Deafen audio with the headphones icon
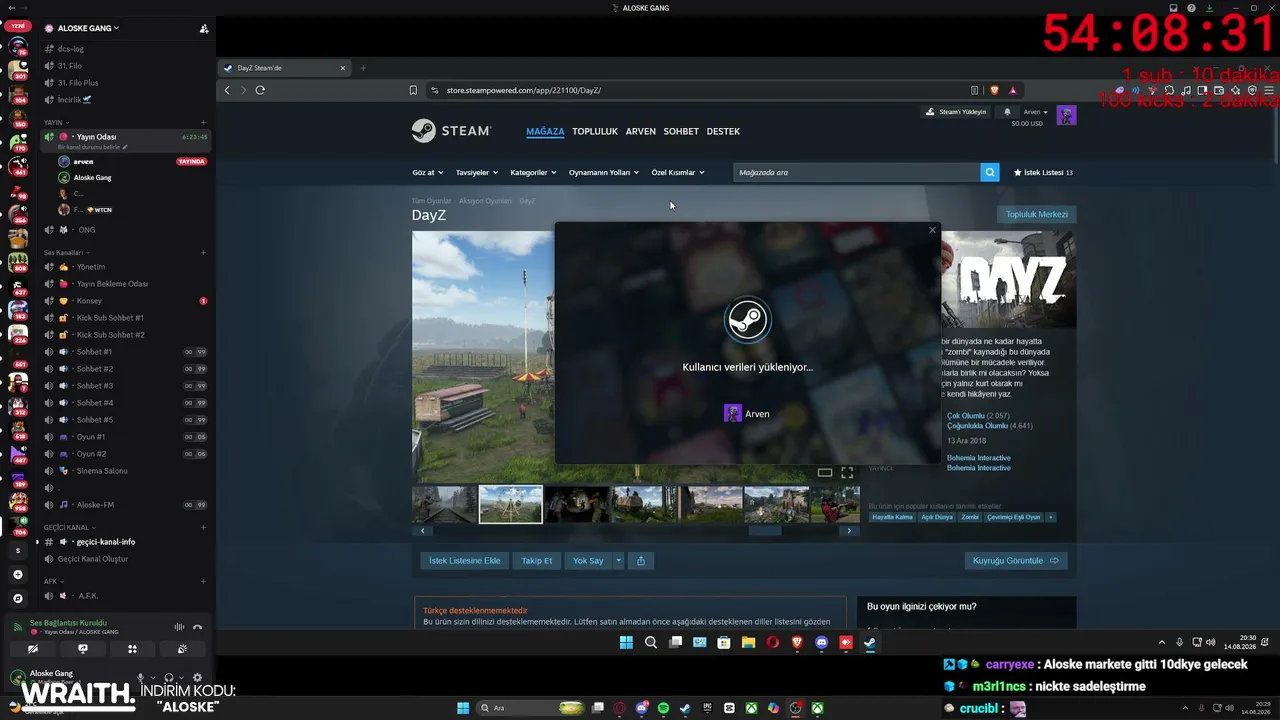The height and width of the screenshot is (720, 1280). (x=169, y=678)
